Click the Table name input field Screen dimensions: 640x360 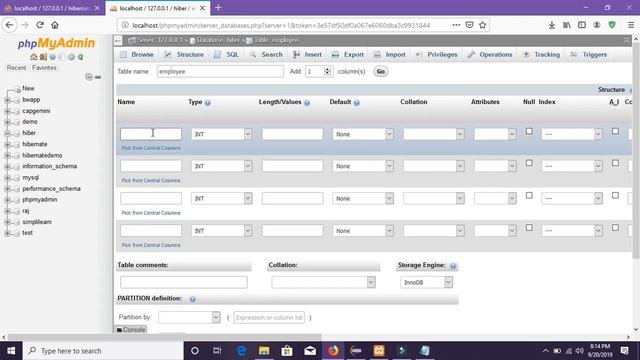tap(220, 71)
